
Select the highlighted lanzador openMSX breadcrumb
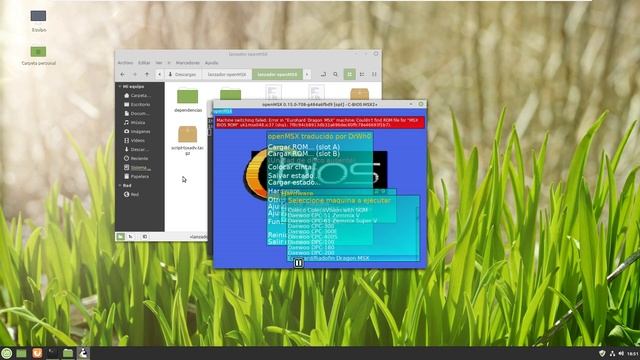tap(277, 74)
